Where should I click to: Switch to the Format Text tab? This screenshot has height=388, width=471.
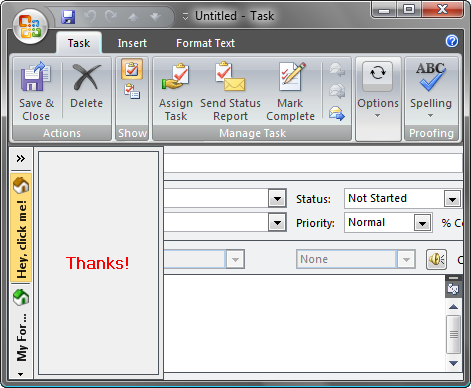[205, 43]
